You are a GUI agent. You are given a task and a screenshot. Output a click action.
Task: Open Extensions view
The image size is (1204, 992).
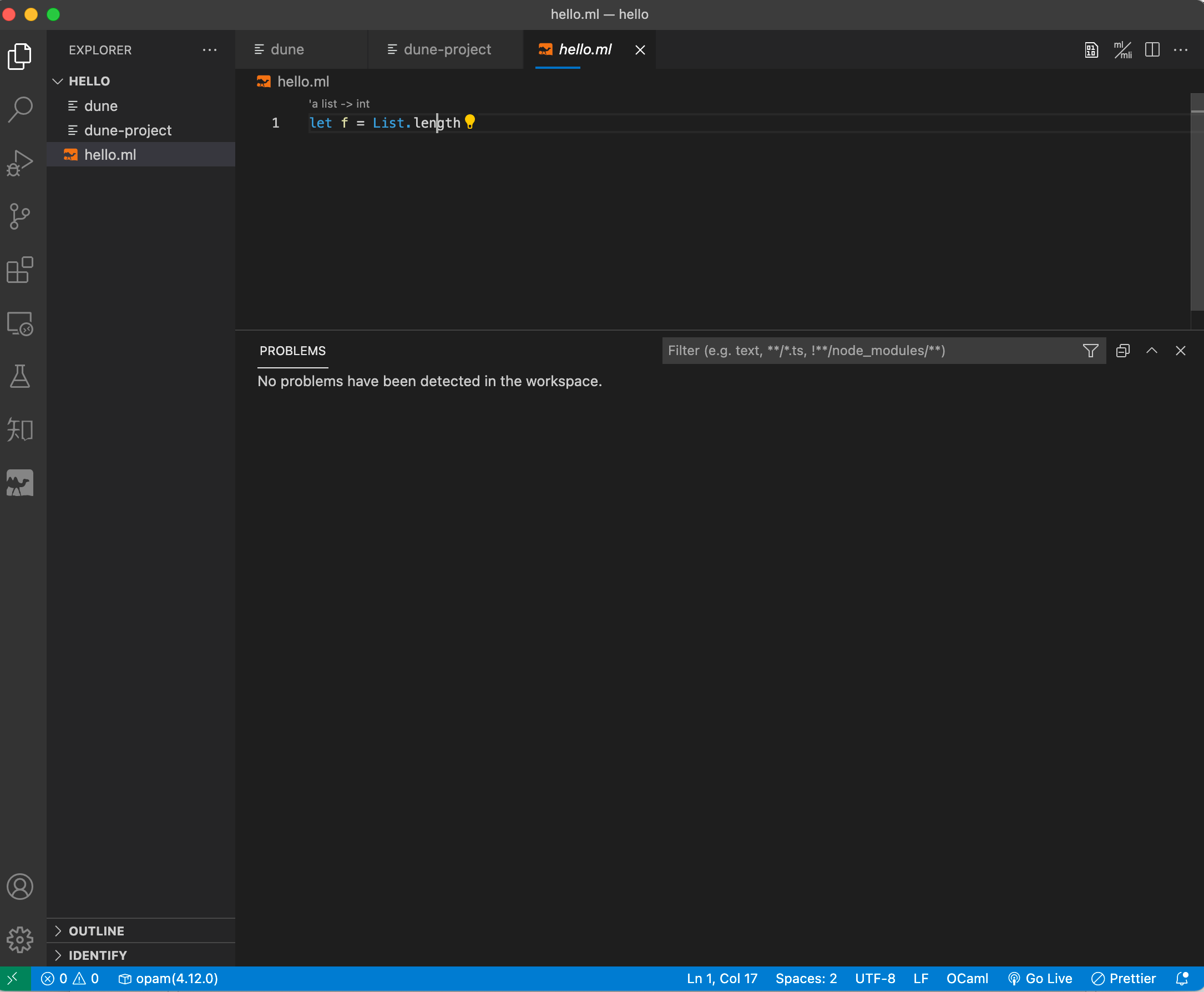(x=20, y=270)
